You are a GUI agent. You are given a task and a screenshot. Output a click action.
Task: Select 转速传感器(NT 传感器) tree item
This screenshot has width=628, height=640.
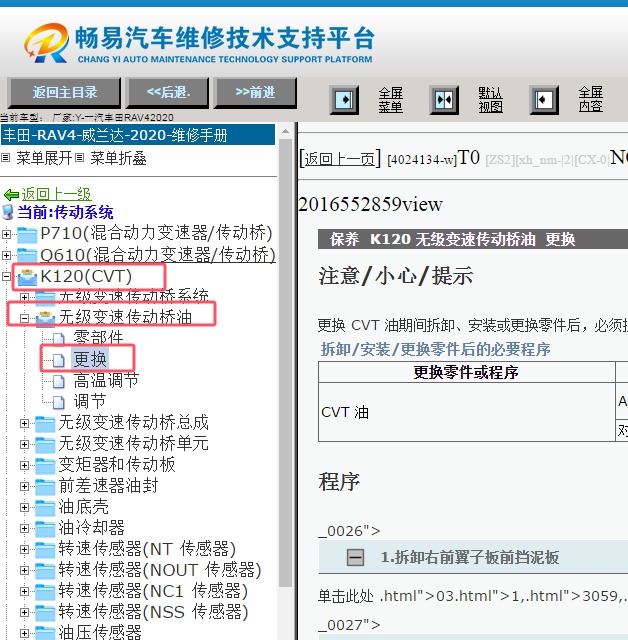coord(147,549)
